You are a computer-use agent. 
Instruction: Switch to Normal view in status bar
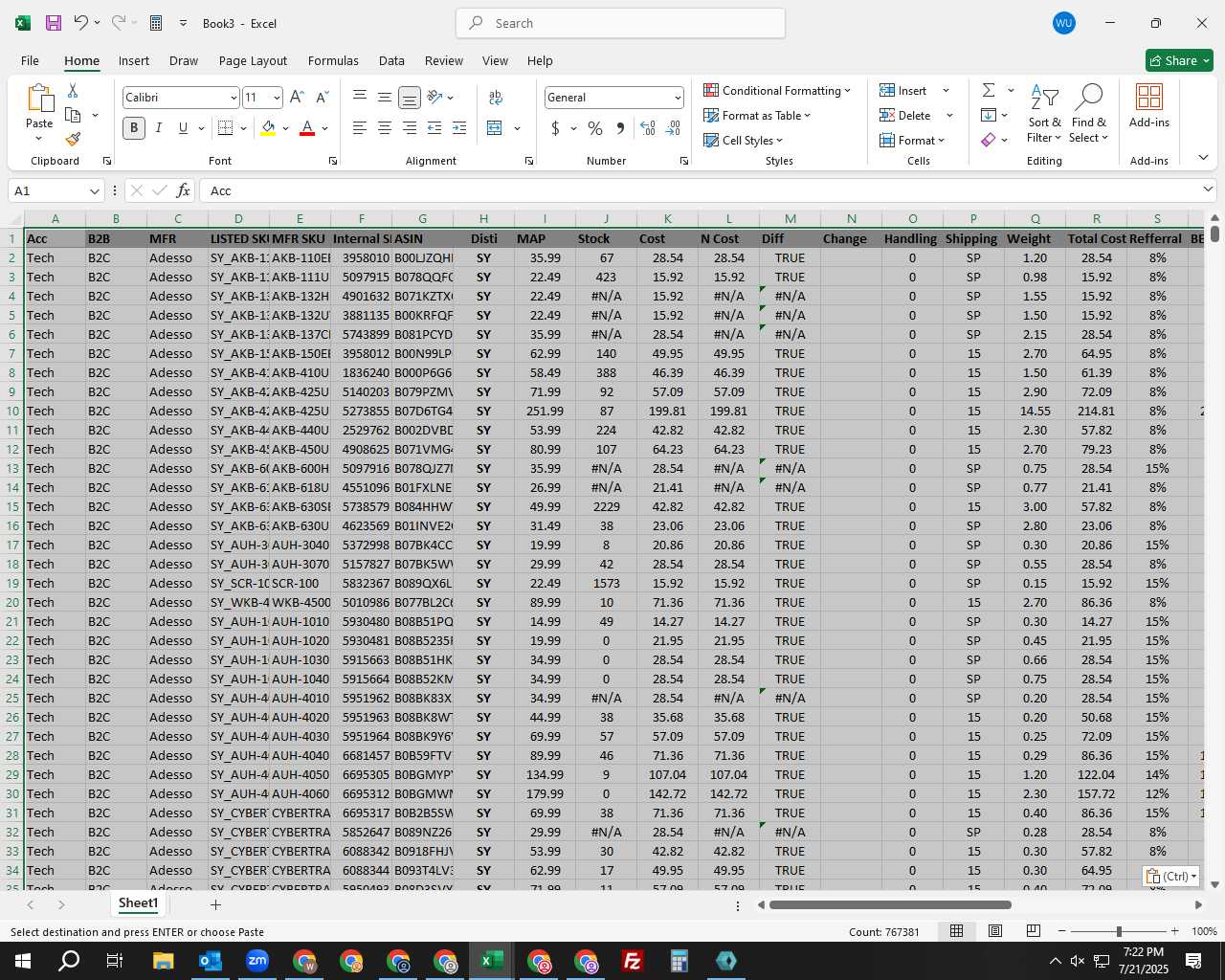point(956,931)
